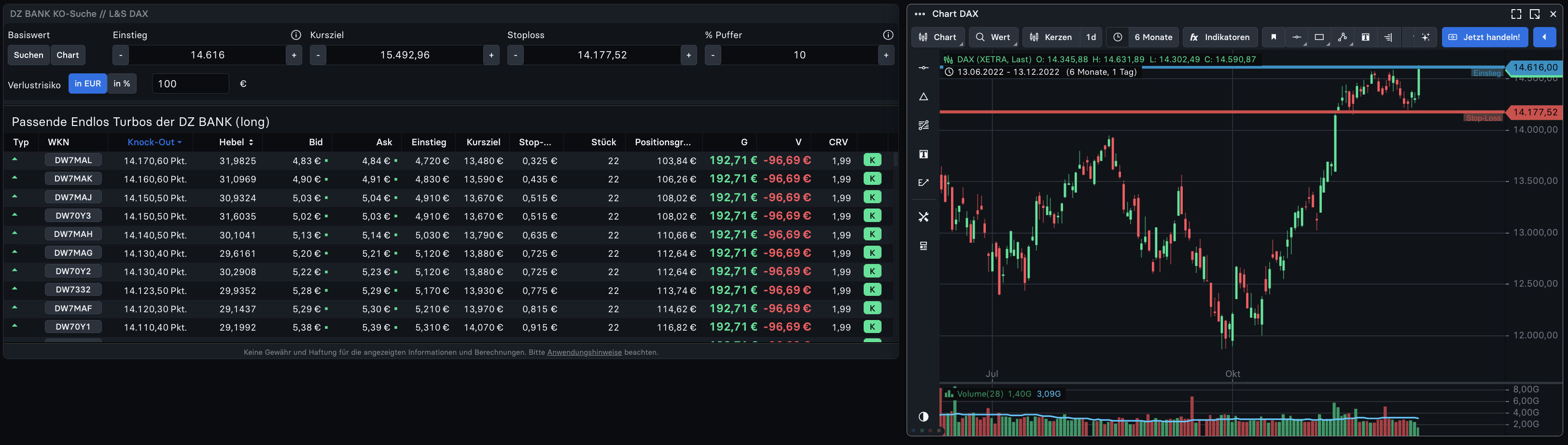Click the align-right lines toolbar icon

(1388, 37)
